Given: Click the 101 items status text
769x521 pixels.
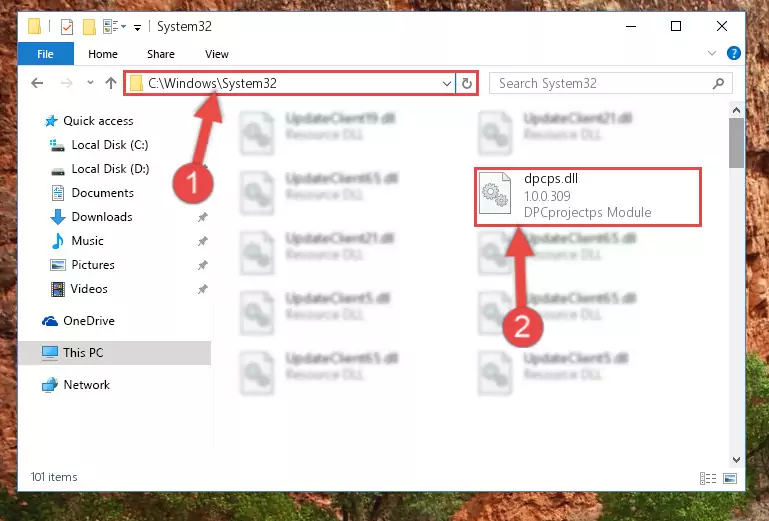Looking at the screenshot, I should [x=54, y=477].
